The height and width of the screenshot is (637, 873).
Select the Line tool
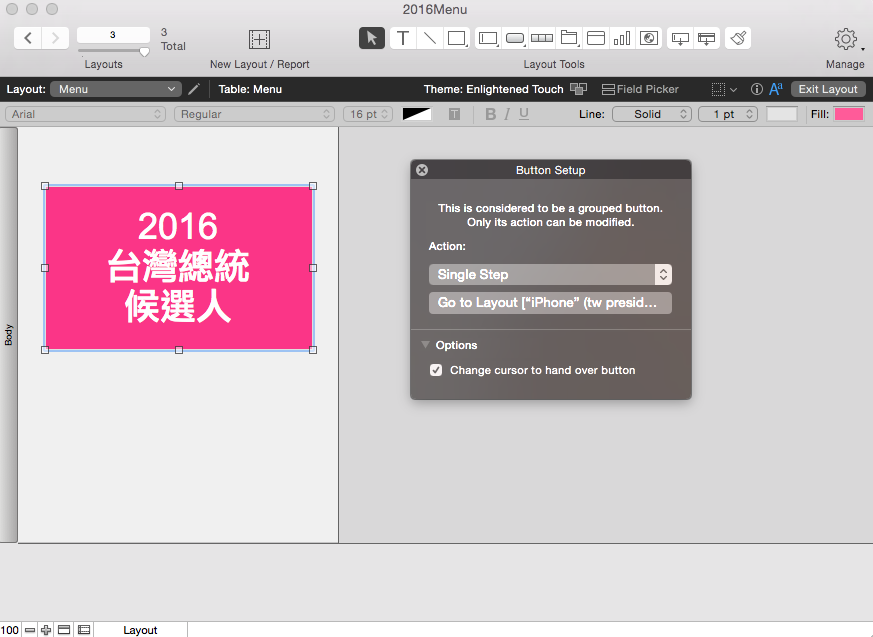(429, 38)
